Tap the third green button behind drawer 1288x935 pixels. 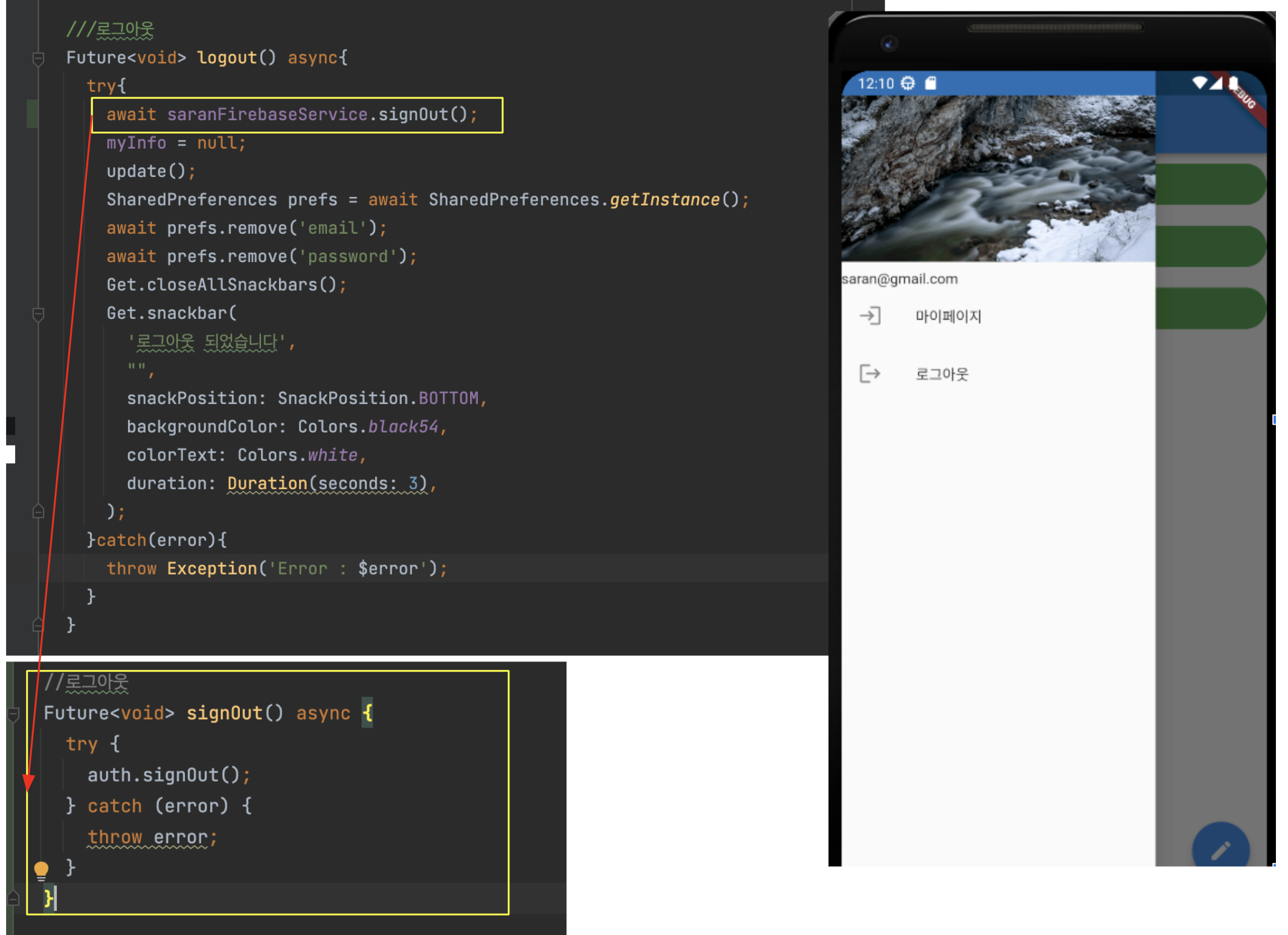[x=1210, y=308]
